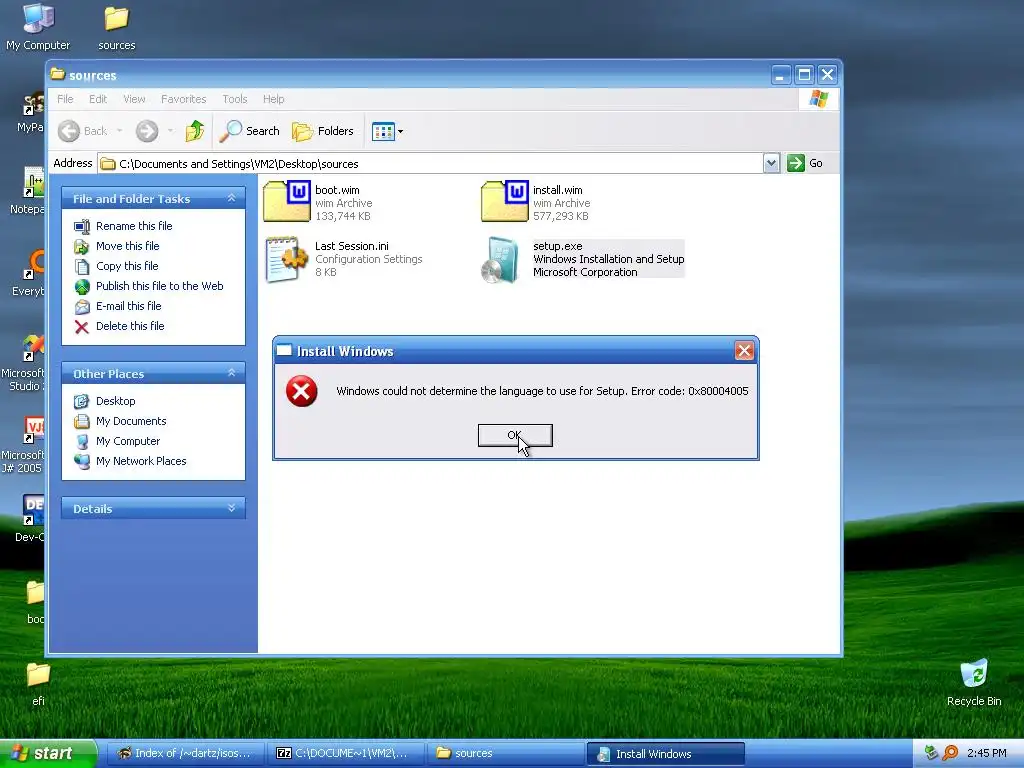This screenshot has width=1024, height=768.
Task: Click the Forward arrow toolbar button
Action: point(147,131)
